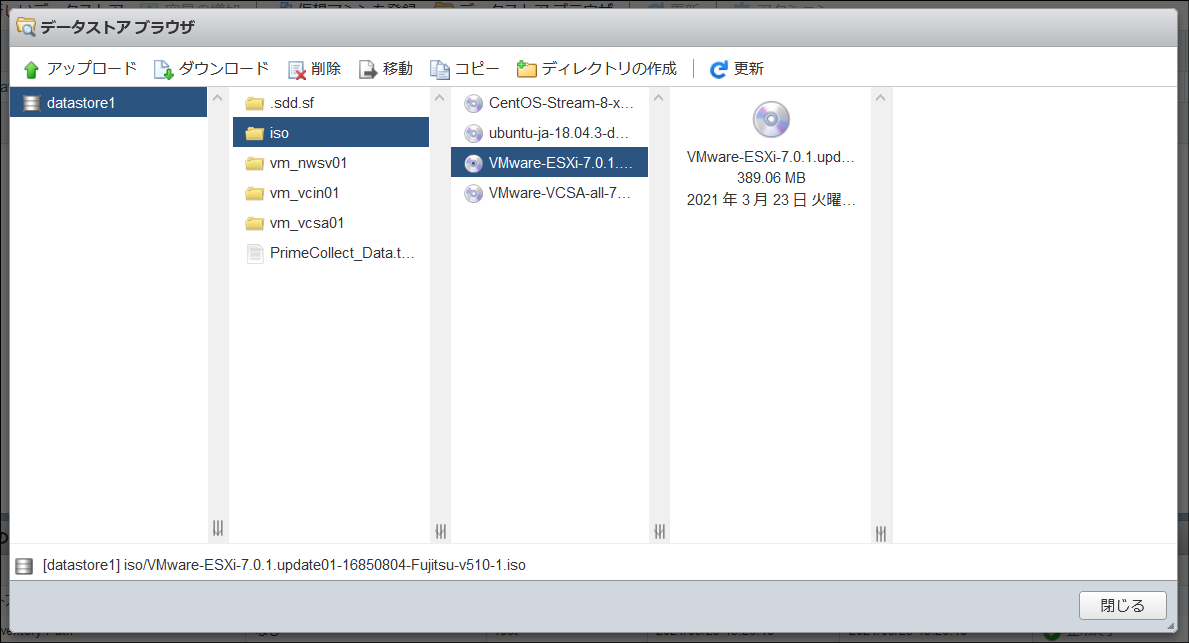This screenshot has height=643, width=1189.
Task: Click the folder column resize grip
Action: pyautogui.click(x=441, y=532)
